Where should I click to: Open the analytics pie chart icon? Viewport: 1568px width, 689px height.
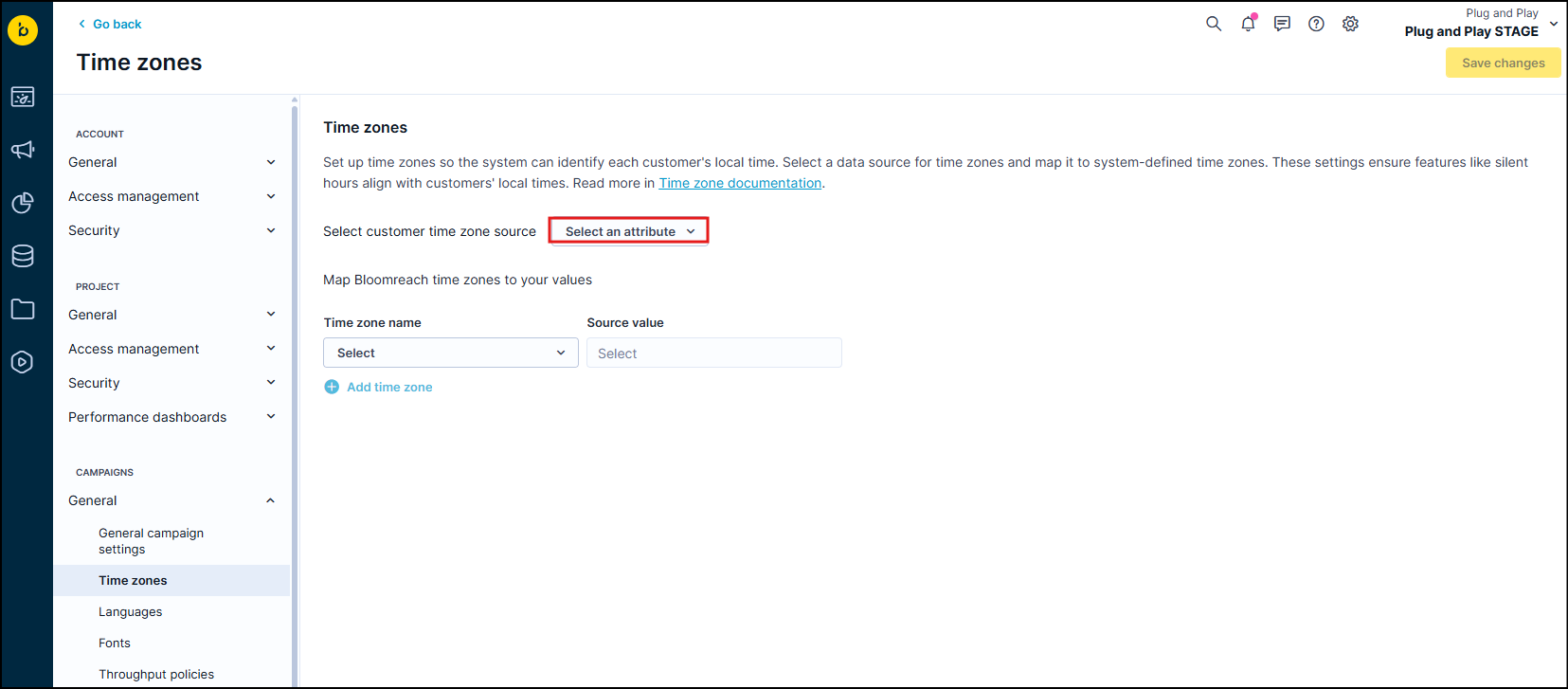click(x=23, y=203)
